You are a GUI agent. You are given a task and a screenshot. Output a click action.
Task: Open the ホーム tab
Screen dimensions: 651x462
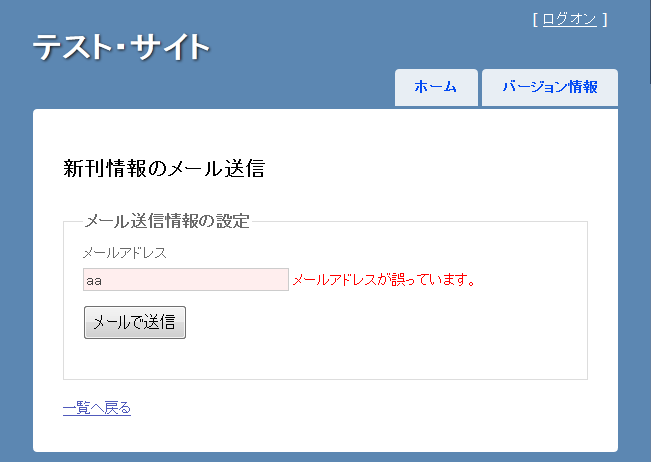(x=436, y=87)
